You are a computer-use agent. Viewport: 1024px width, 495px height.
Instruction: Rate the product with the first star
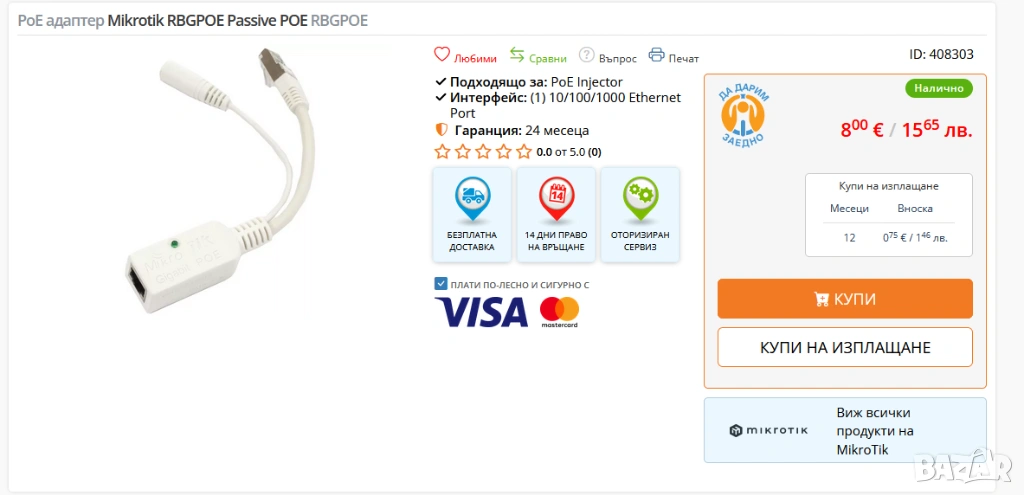coord(442,152)
